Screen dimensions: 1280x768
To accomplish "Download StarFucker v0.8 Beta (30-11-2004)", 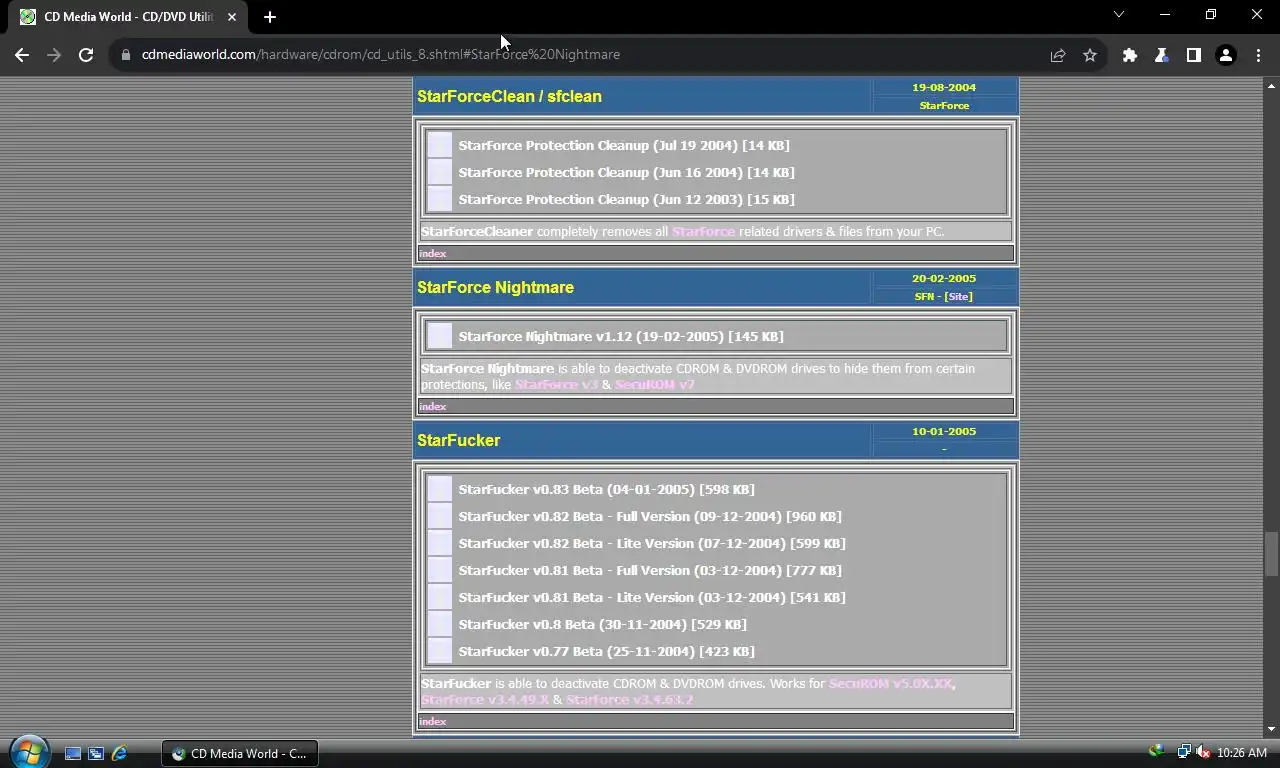I will point(603,624).
